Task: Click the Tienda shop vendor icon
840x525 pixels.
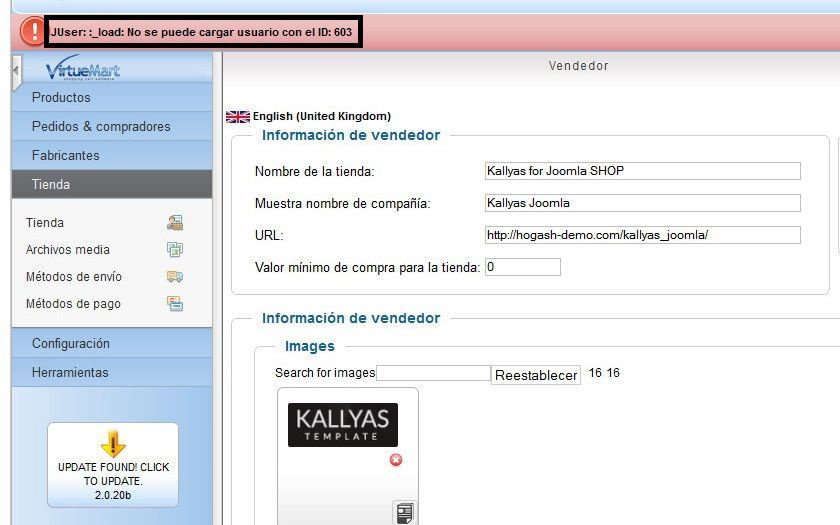Action: (175, 222)
